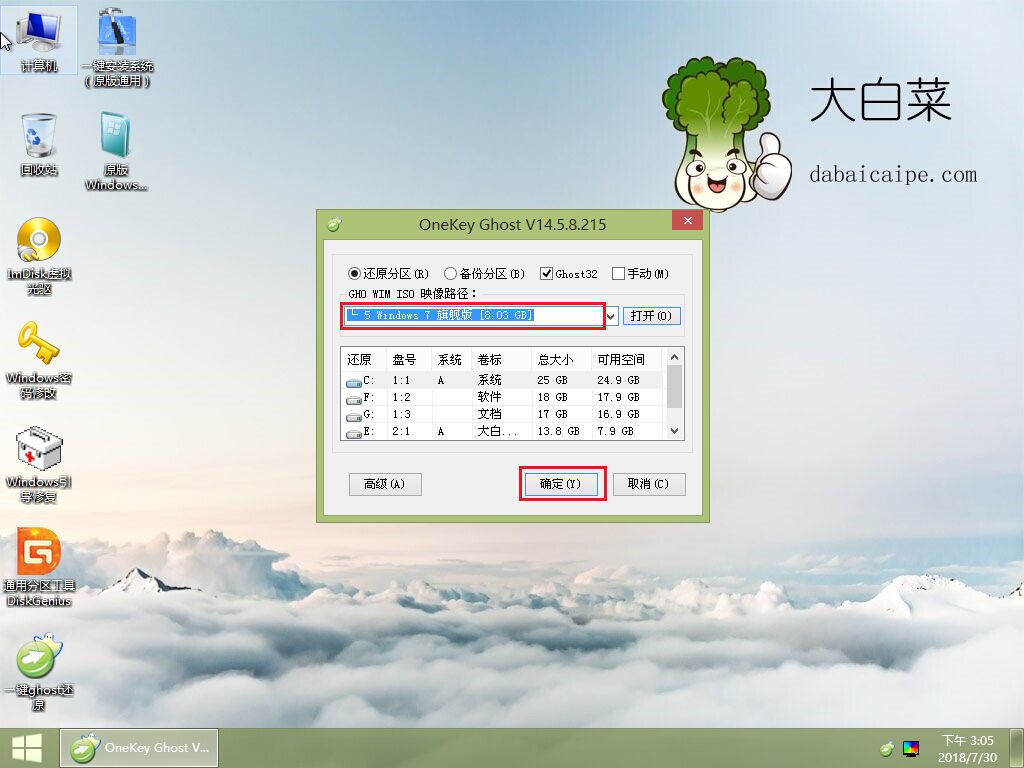This screenshot has width=1024, height=768.
Task: Select the 备份分区(B) radio button
Action: click(x=451, y=274)
